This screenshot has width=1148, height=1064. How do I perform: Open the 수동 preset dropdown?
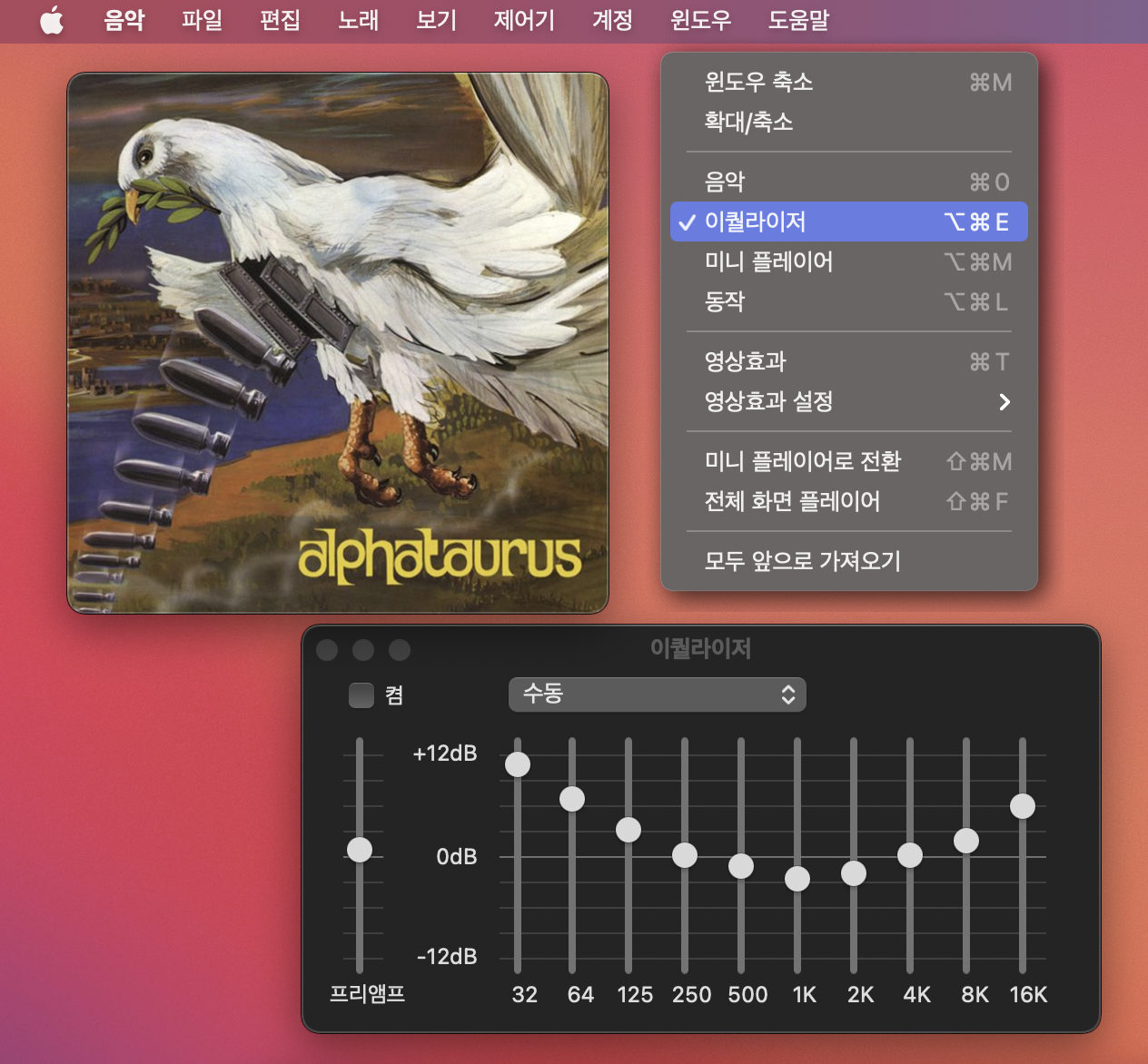point(657,695)
